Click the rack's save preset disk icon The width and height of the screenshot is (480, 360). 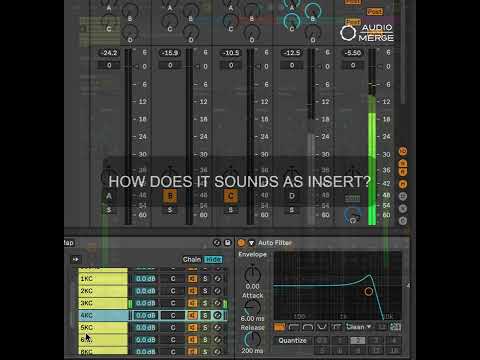(x=227, y=243)
